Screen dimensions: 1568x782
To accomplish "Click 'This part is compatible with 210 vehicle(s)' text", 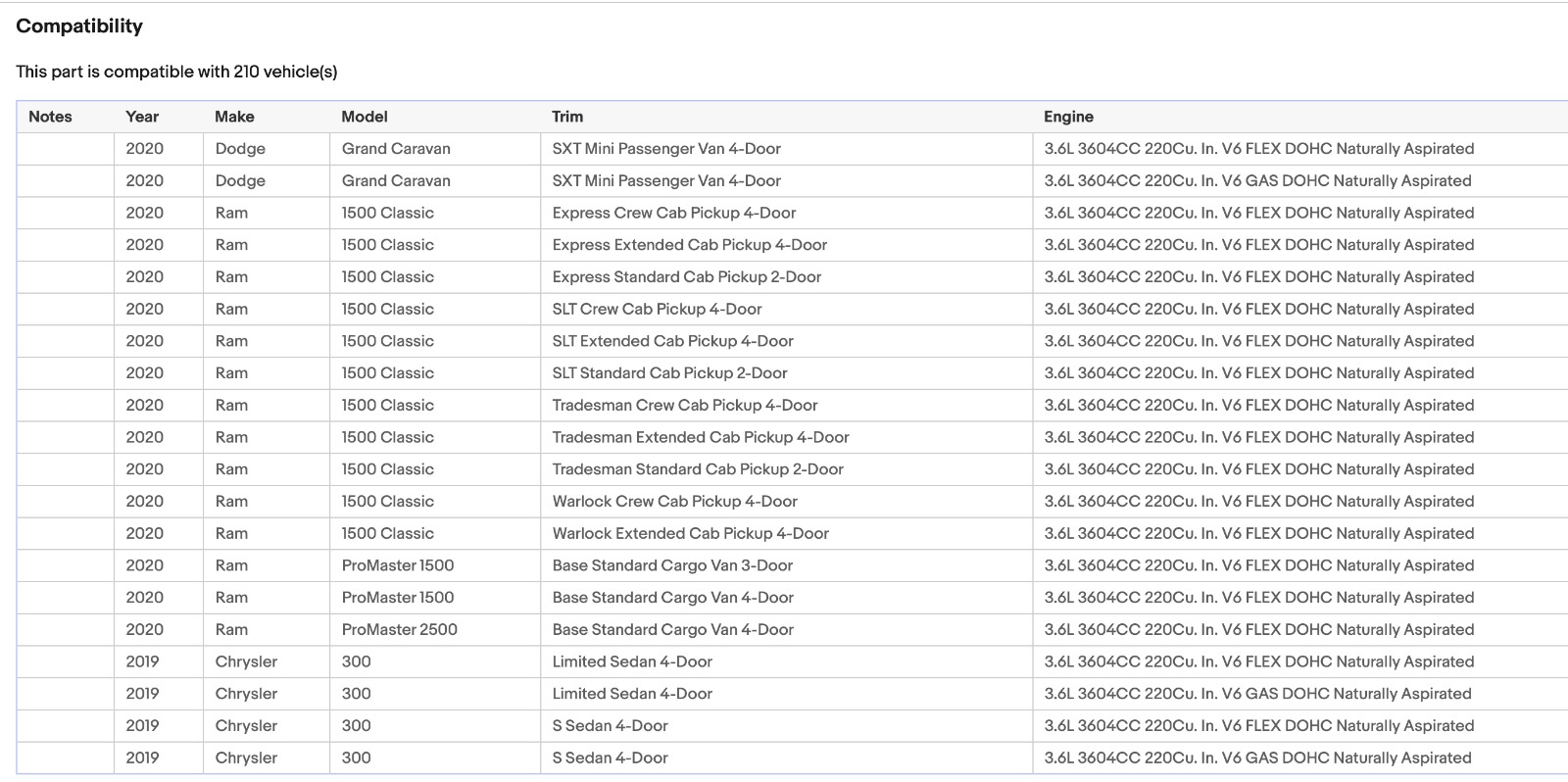I will pos(176,72).
